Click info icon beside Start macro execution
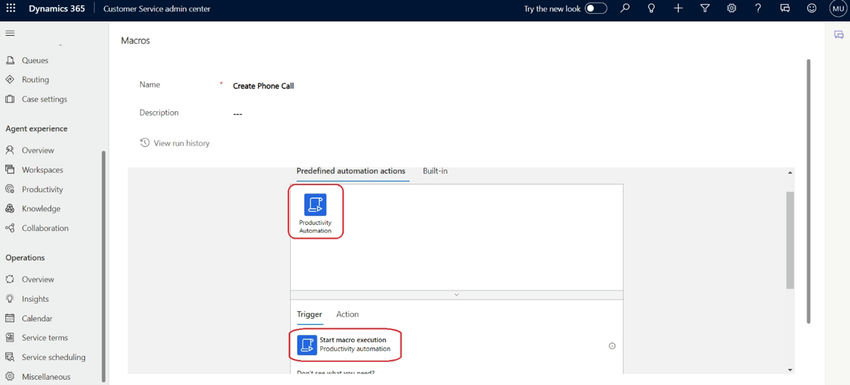The height and width of the screenshot is (385, 850). 612,346
